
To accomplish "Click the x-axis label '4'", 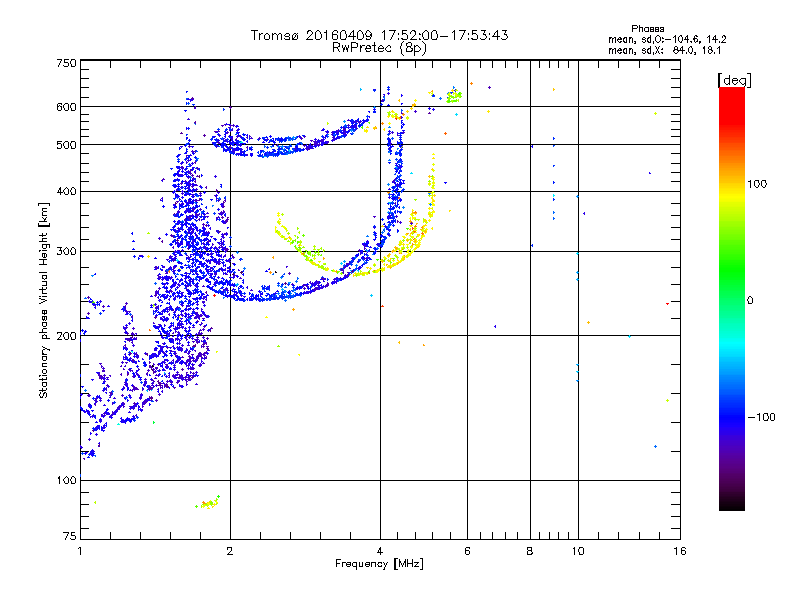I will tap(380, 551).
